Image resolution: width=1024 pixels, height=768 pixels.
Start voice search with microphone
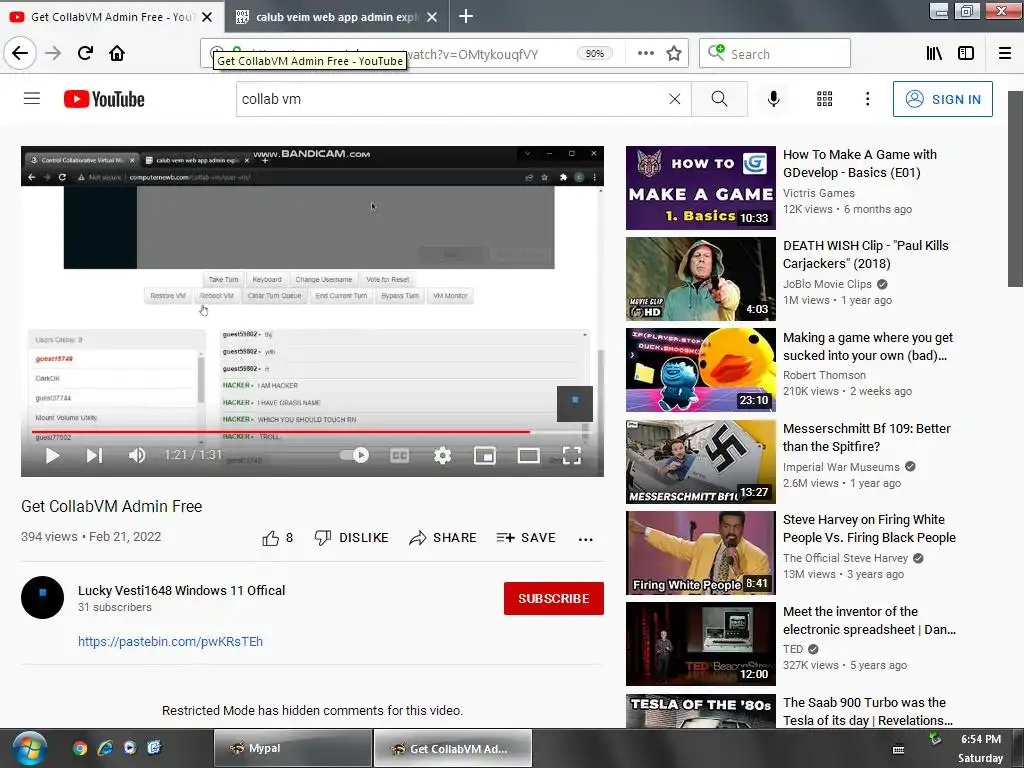click(x=773, y=99)
